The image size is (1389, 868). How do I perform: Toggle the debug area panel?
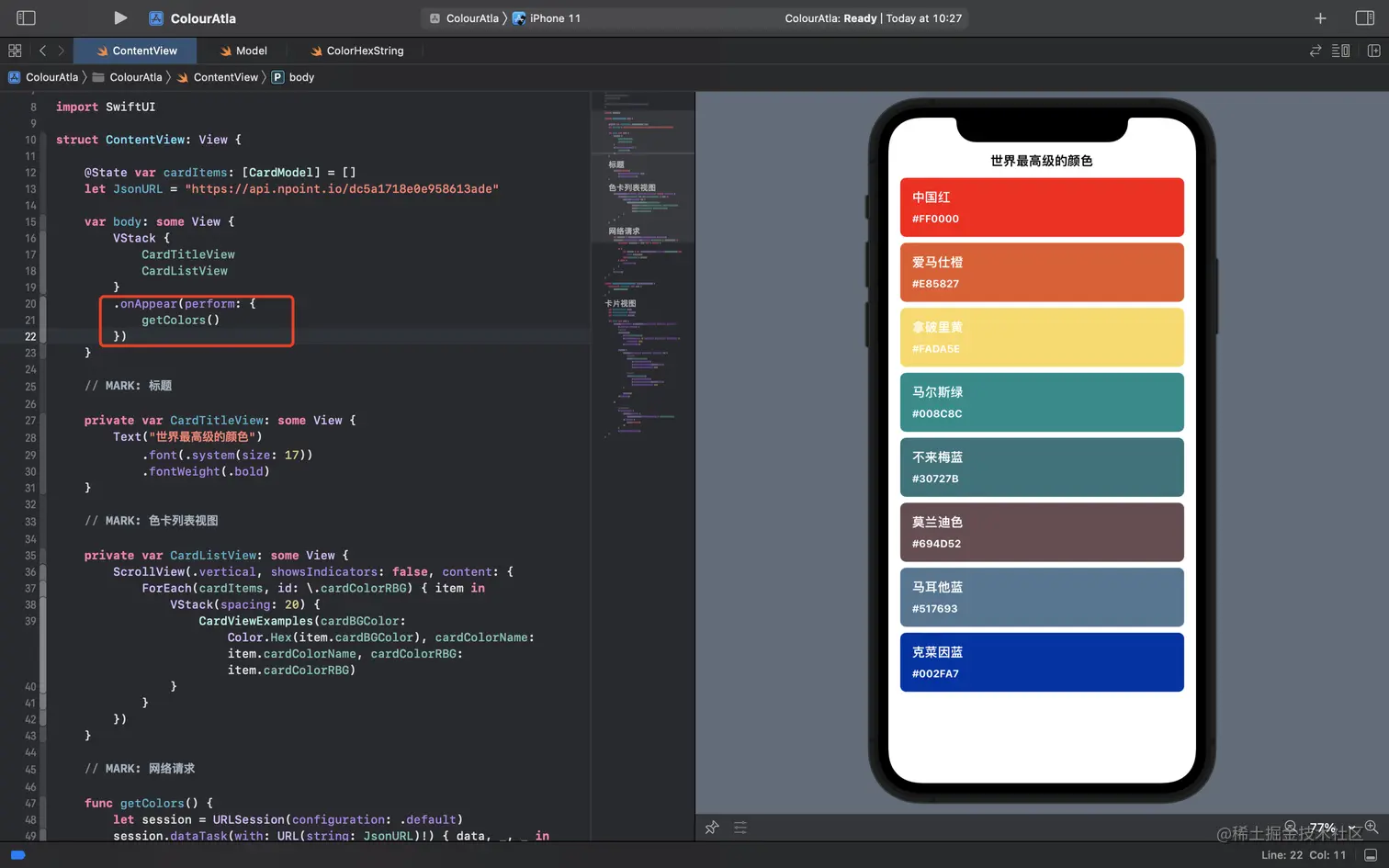(x=1371, y=855)
